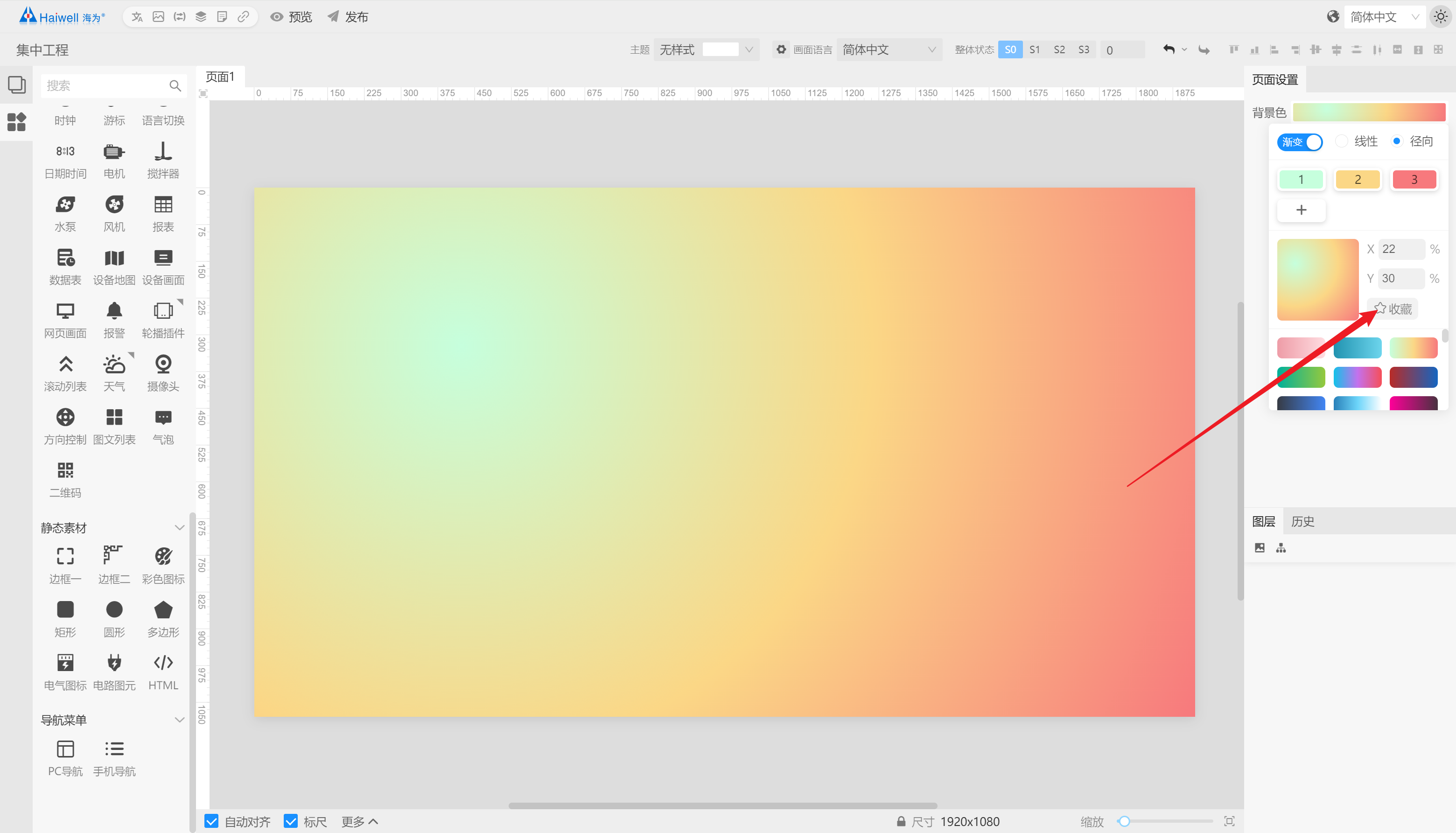Open the translation tool icon

137,17
